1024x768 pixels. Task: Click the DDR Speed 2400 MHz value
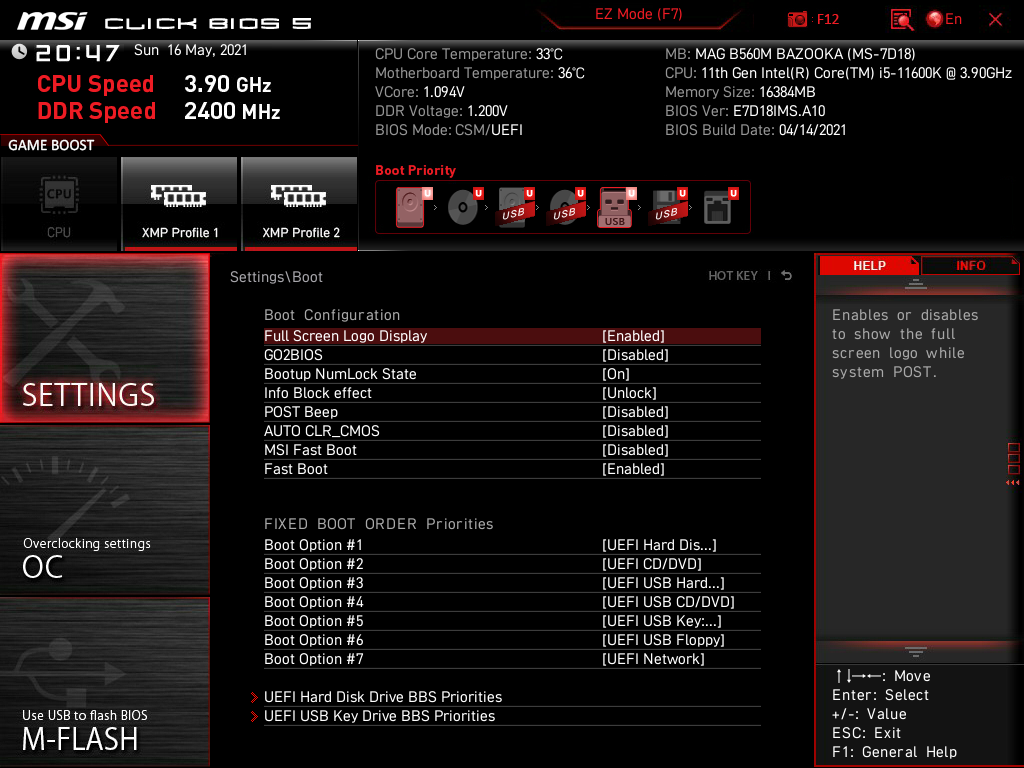click(232, 111)
